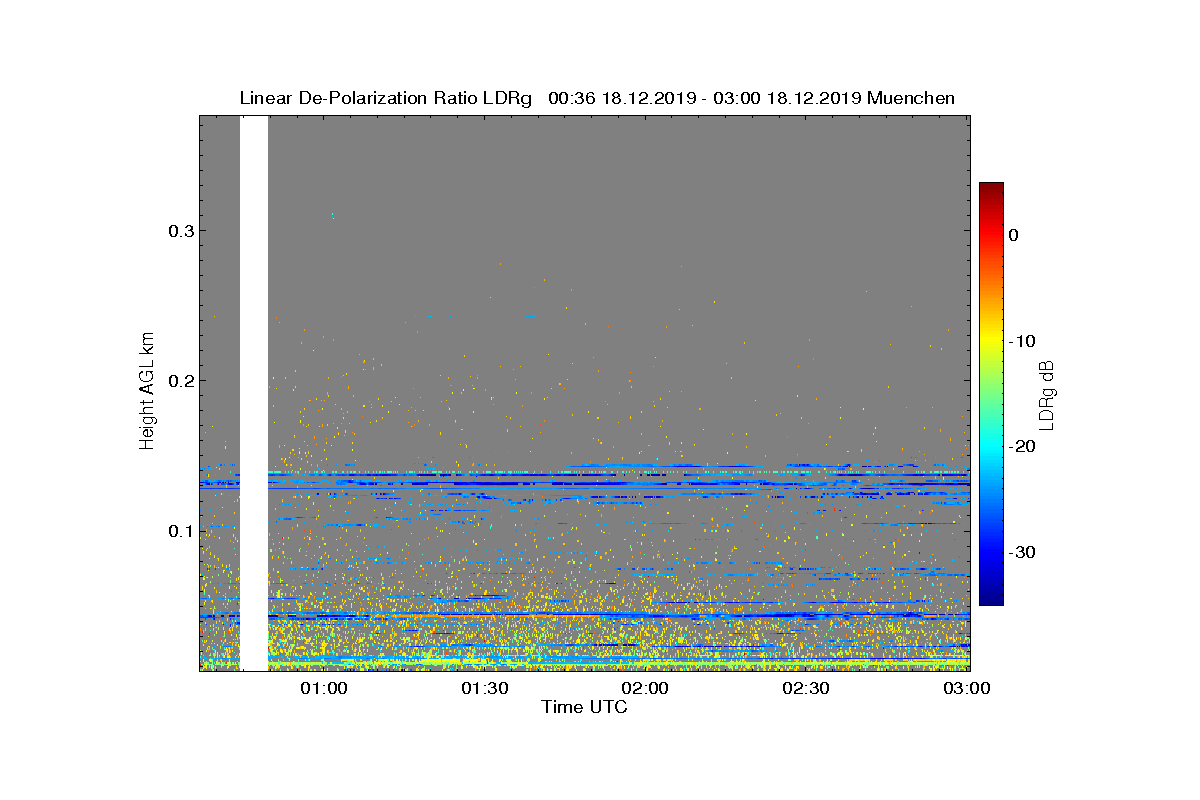The image size is (1200, 800).
Task: Click the 'LDRg dB' colorbar label
Action: click(1046, 394)
